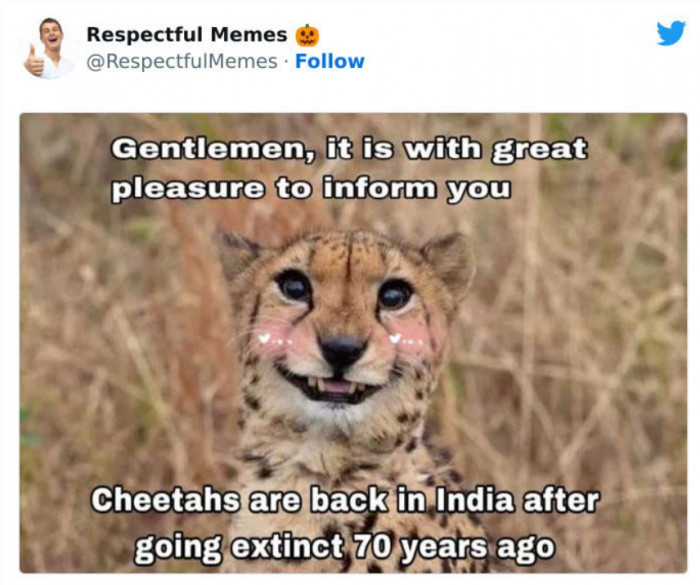The height and width of the screenshot is (585, 700).
Task: Click the pumpkin emoji beside the name
Action: pyautogui.click(x=307, y=35)
